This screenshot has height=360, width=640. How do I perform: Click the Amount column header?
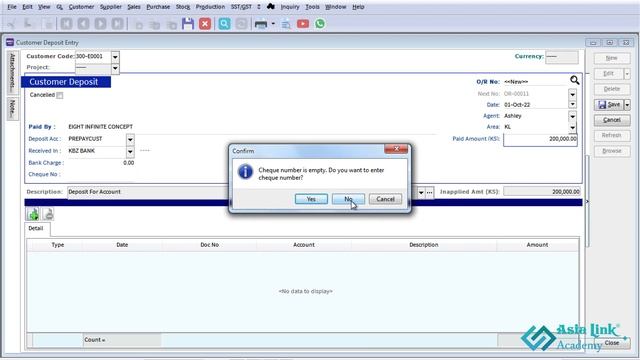coord(537,245)
